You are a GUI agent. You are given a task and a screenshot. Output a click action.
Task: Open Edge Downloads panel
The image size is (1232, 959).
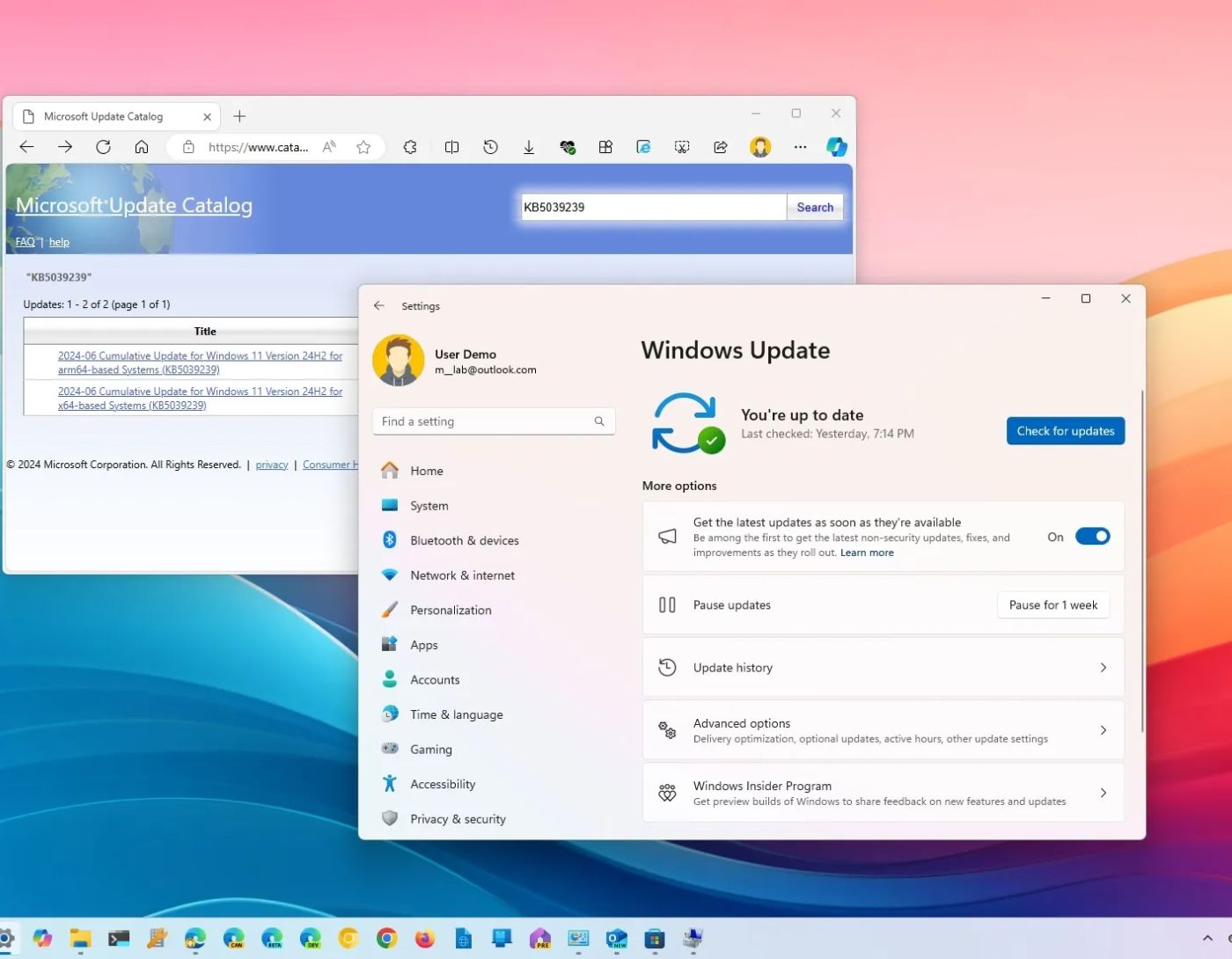point(529,147)
